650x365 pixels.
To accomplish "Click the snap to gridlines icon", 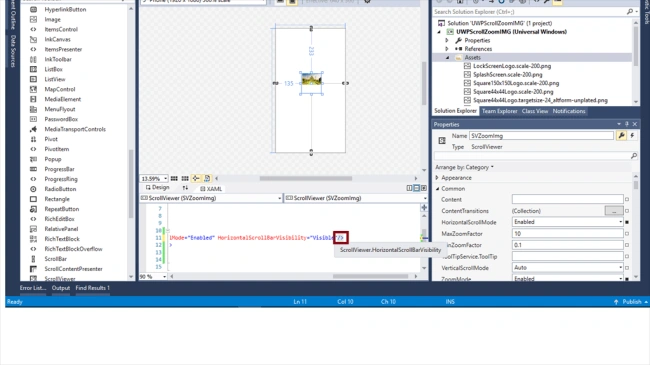I will coord(185,178).
